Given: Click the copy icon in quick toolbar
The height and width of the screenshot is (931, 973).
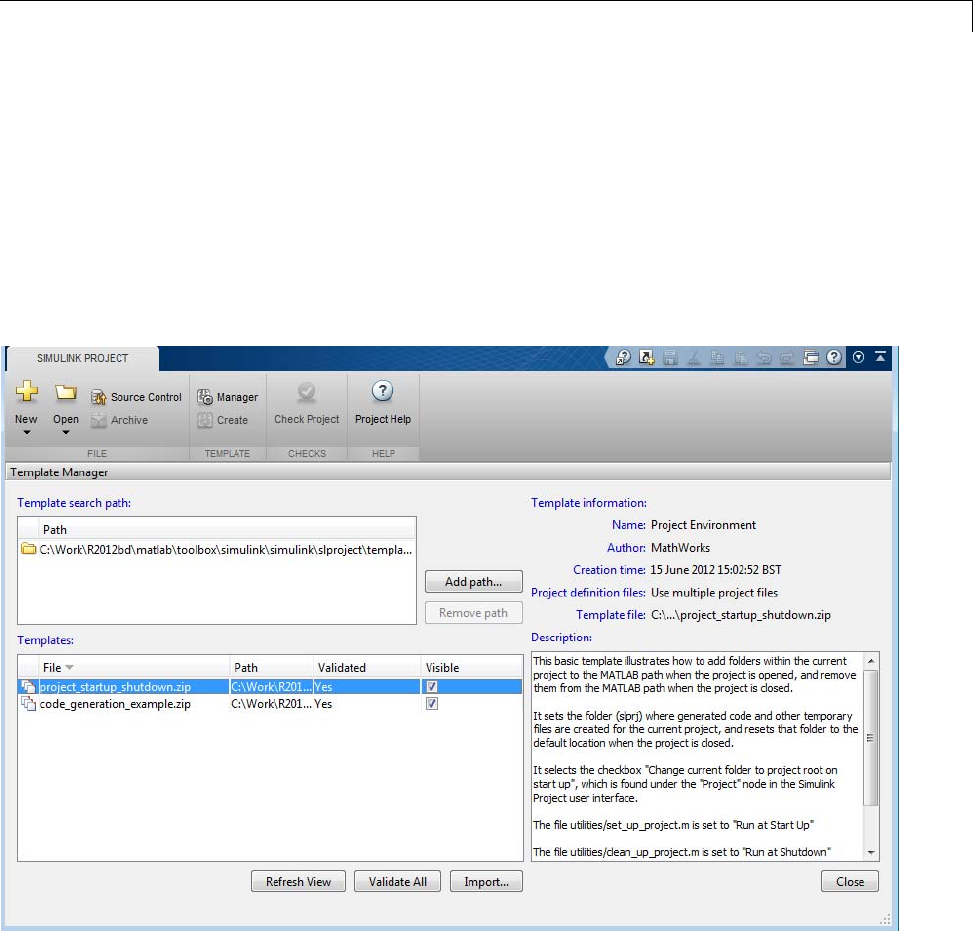Looking at the screenshot, I should pos(717,358).
